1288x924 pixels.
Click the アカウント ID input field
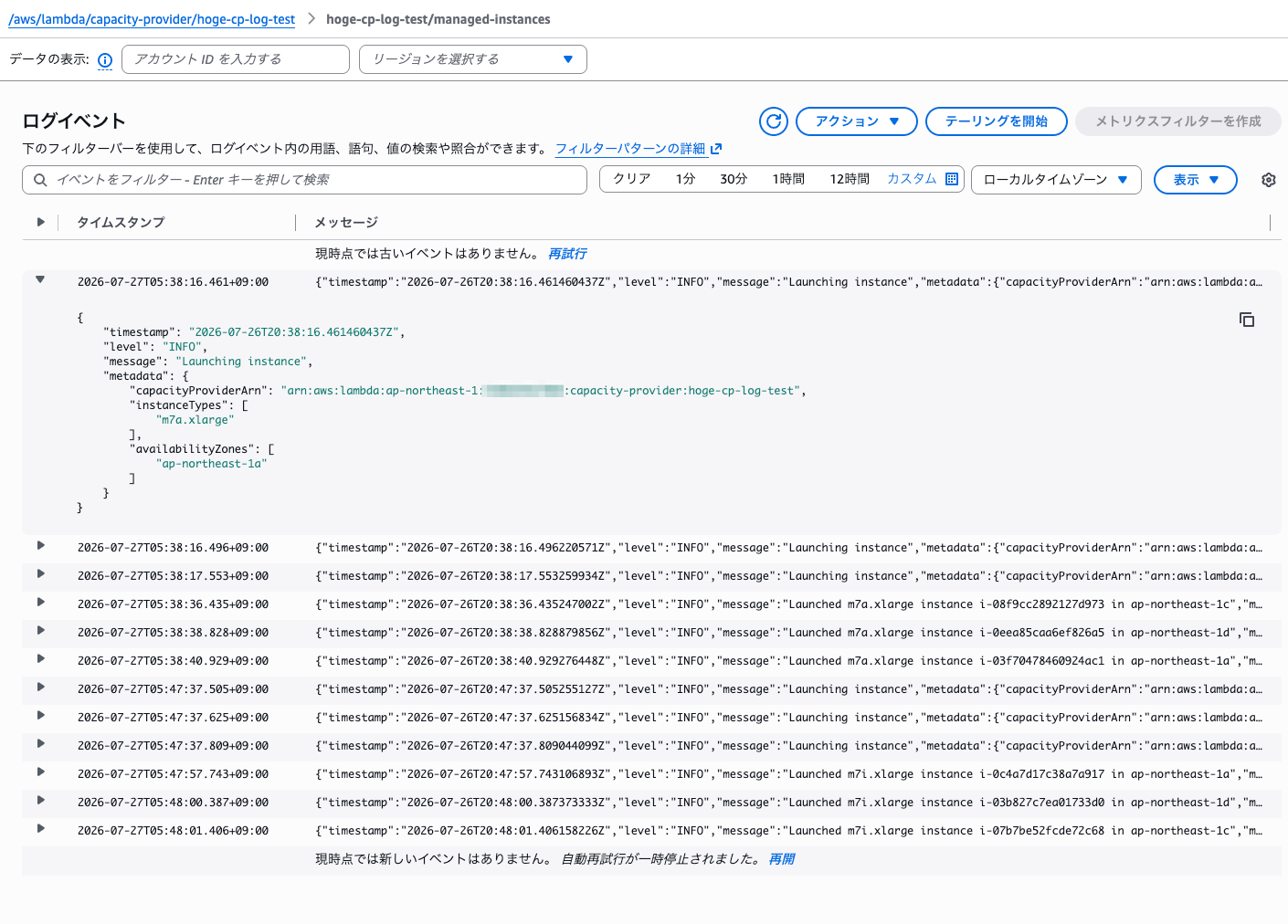tap(236, 59)
